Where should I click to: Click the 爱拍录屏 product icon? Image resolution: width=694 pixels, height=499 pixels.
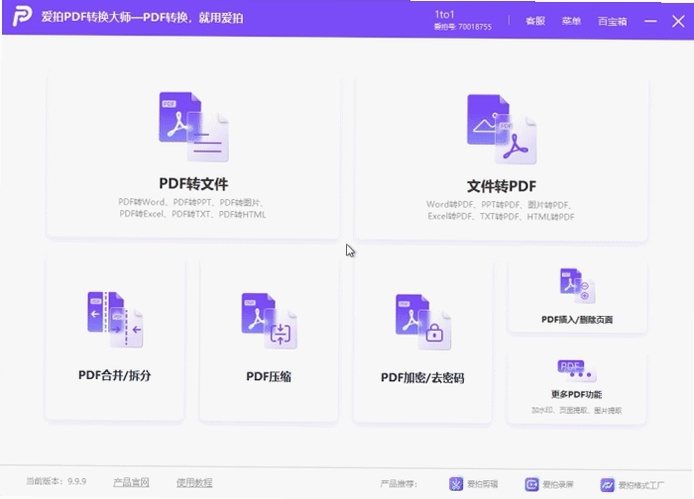coord(532,484)
